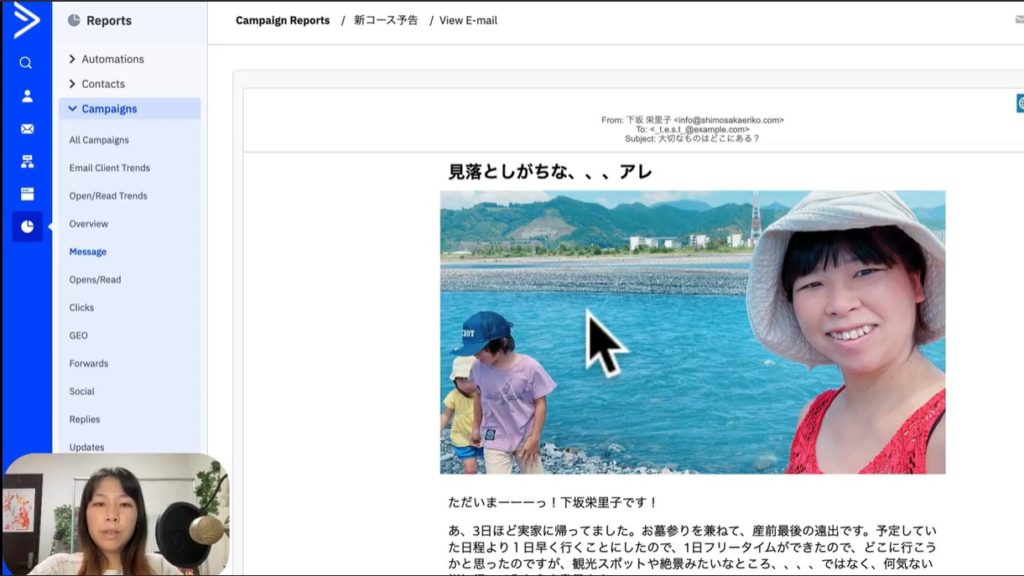Image resolution: width=1024 pixels, height=576 pixels.
Task: Show the Clicks report
Action: [x=82, y=308]
